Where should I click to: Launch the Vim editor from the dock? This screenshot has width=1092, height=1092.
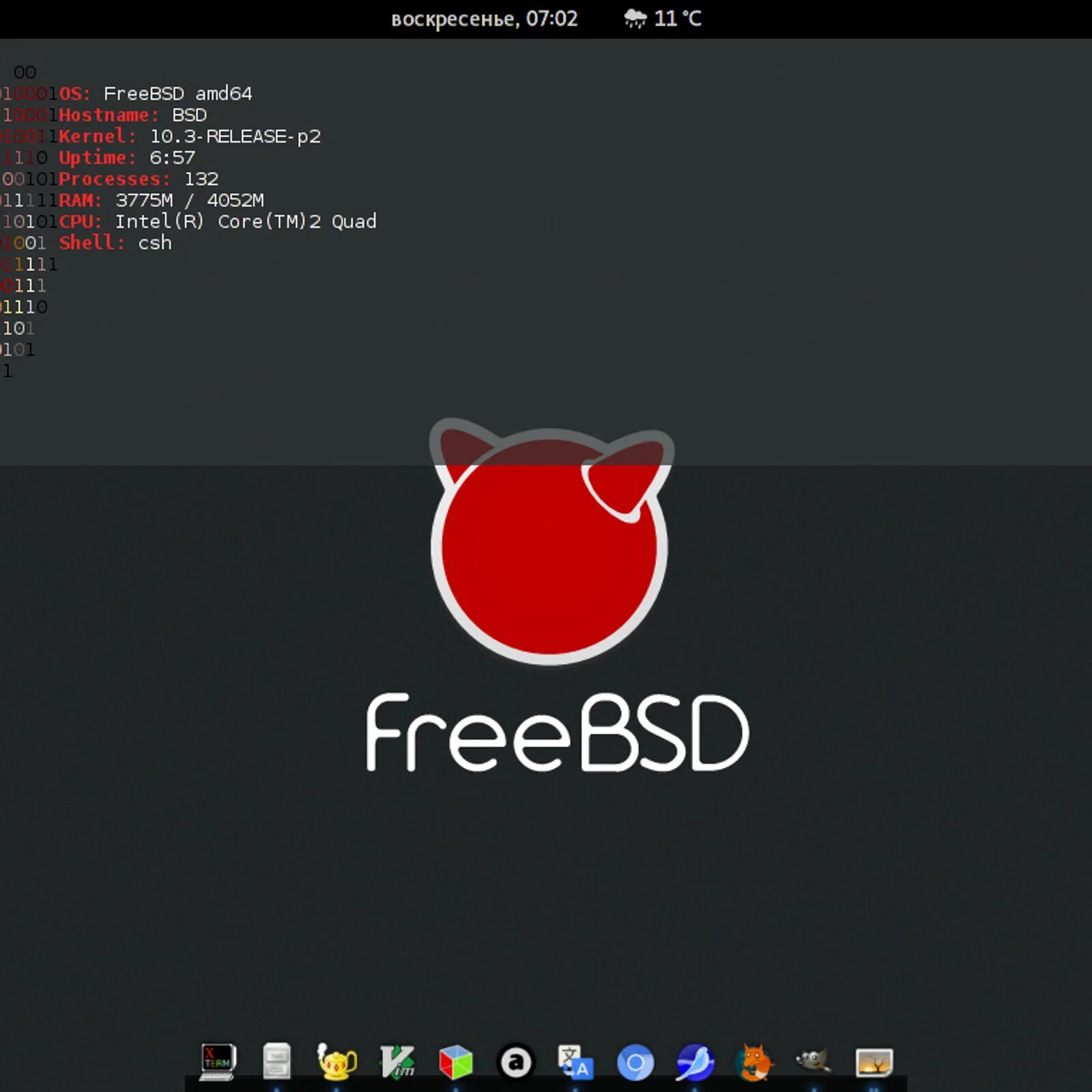click(397, 1062)
